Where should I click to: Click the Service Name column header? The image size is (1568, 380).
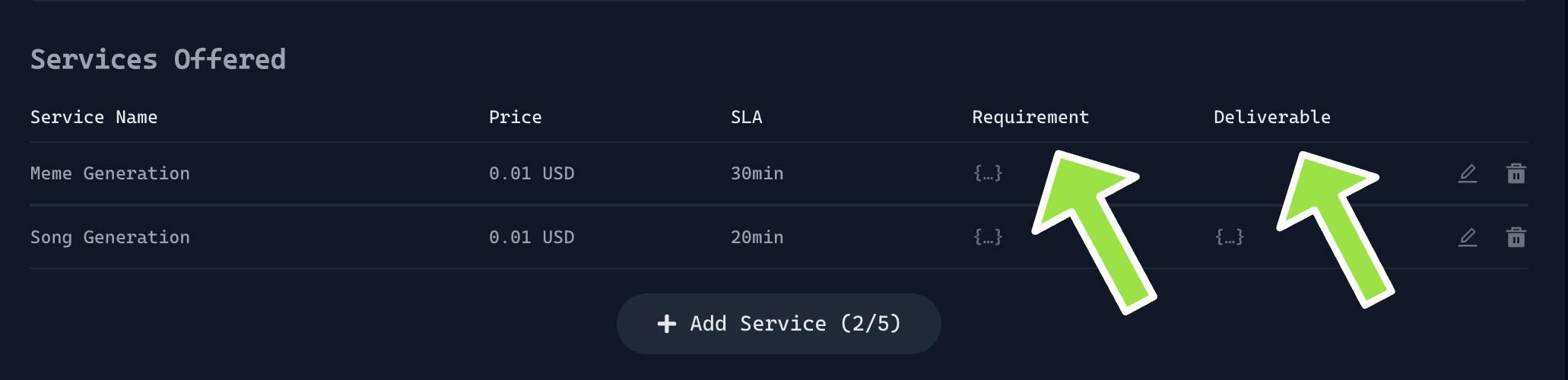pyautogui.click(x=94, y=117)
